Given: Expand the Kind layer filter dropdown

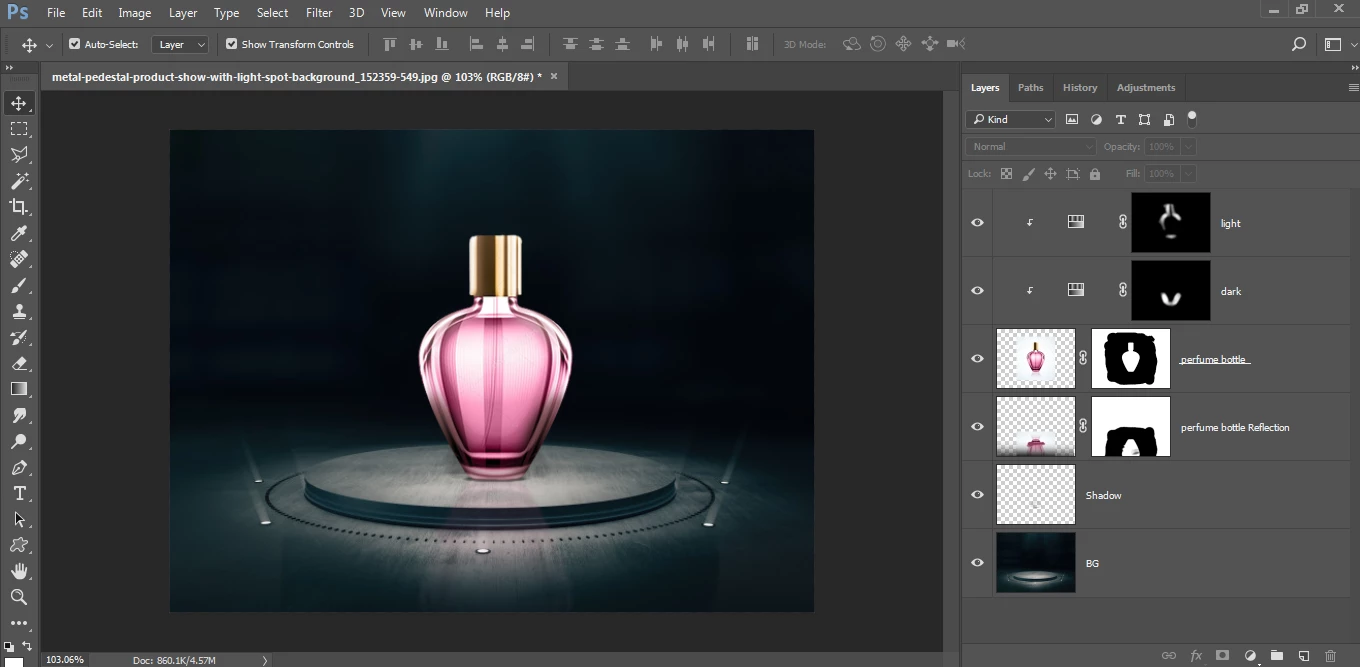Looking at the screenshot, I should pos(1011,119).
